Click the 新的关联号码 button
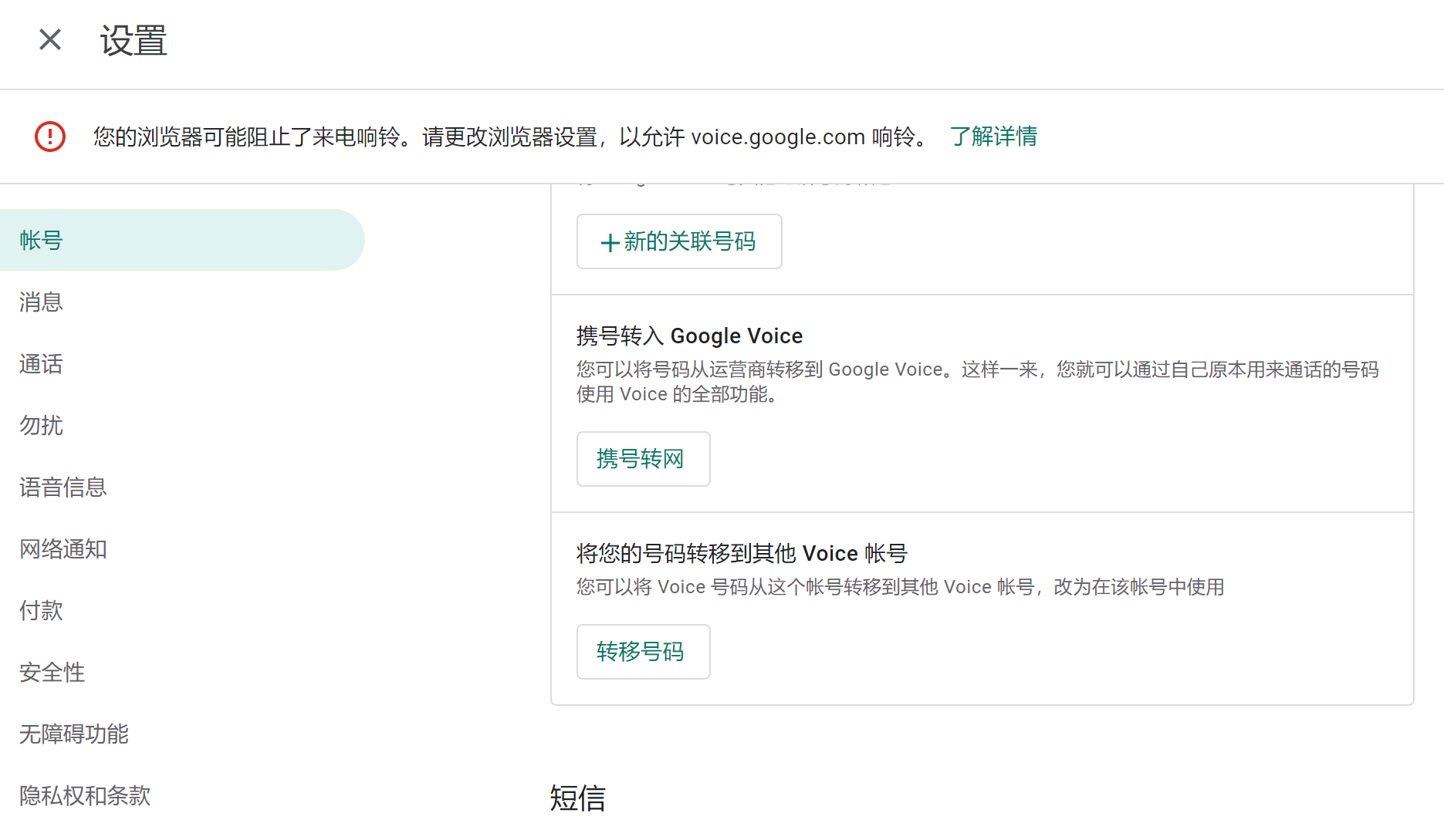The image size is (1444, 840). coord(679,241)
